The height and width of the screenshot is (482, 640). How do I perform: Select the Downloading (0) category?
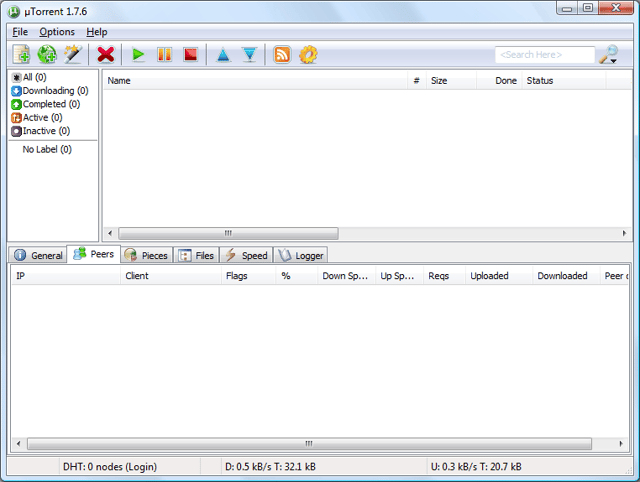[x=50, y=91]
